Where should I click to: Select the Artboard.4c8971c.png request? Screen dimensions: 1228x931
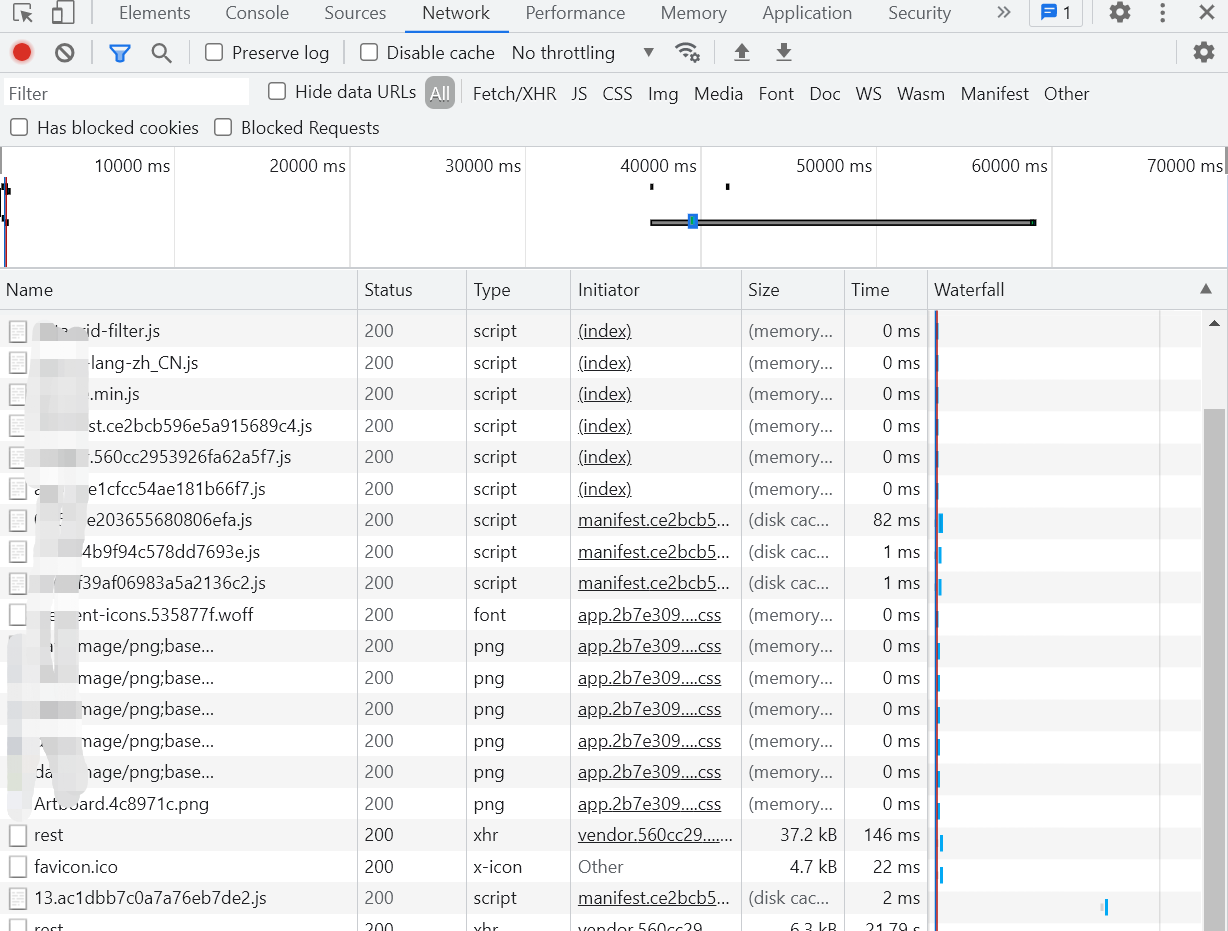coord(121,804)
